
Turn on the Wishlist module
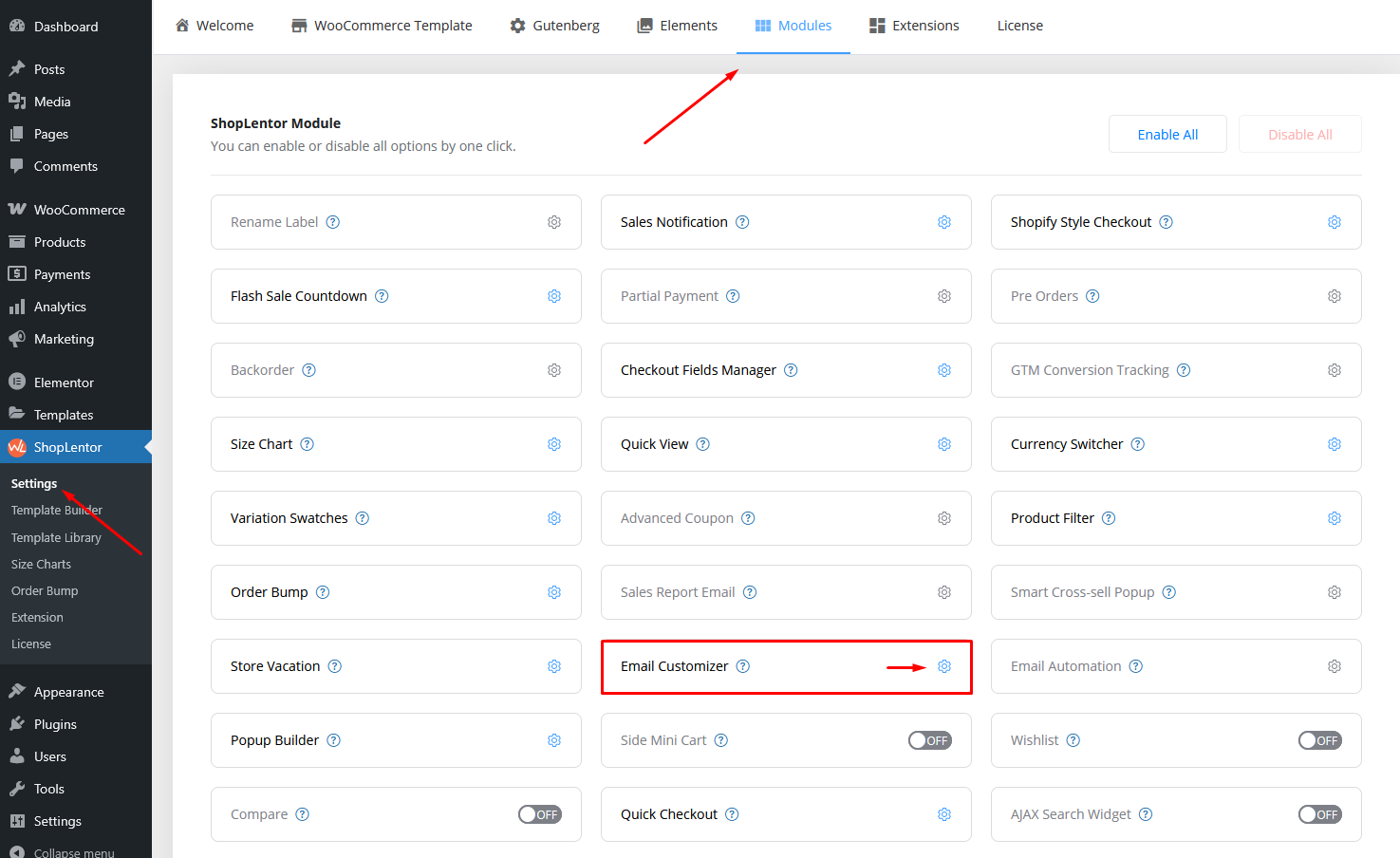pyautogui.click(x=1319, y=740)
